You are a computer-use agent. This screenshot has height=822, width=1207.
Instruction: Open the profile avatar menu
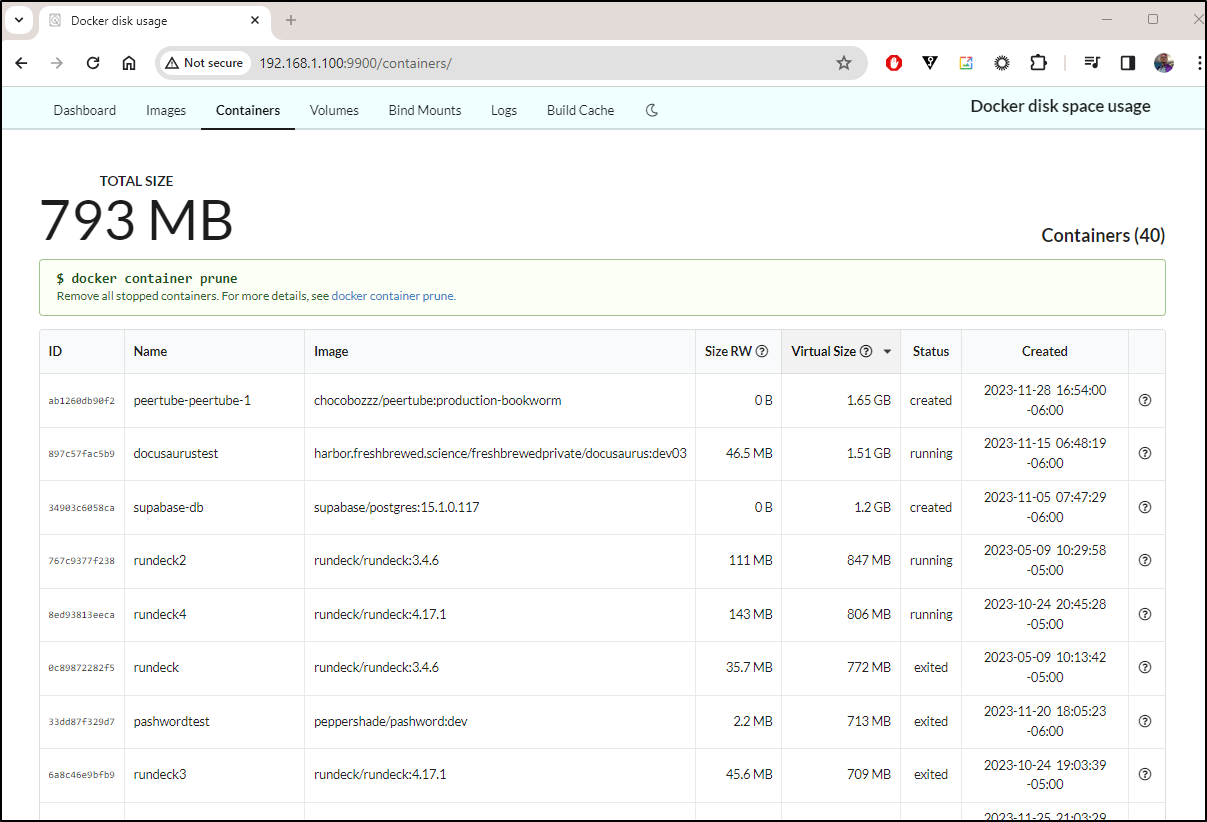[x=1164, y=63]
